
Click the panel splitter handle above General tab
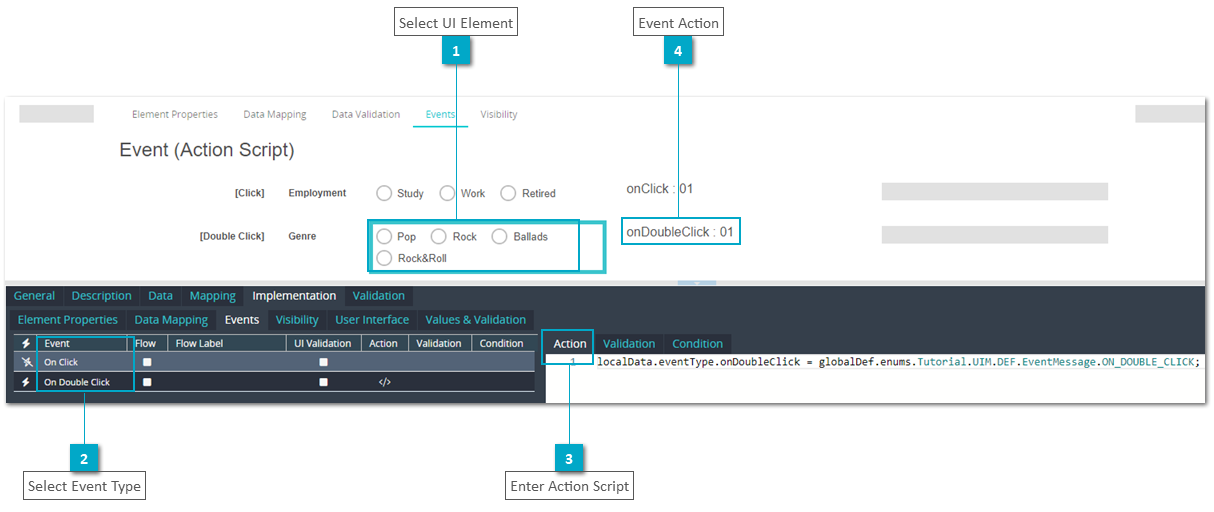pos(697,283)
